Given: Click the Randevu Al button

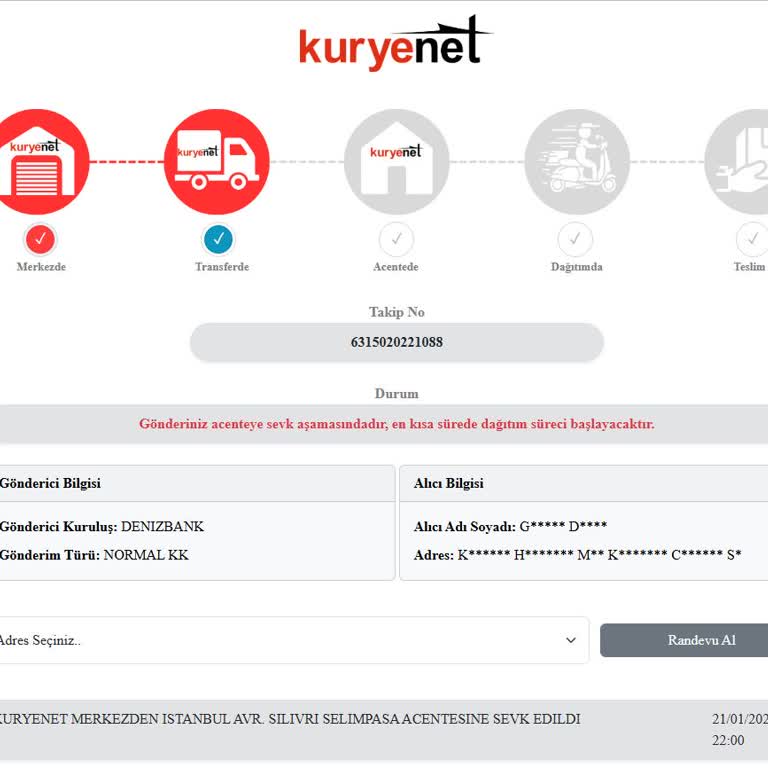Looking at the screenshot, I should click(684, 640).
